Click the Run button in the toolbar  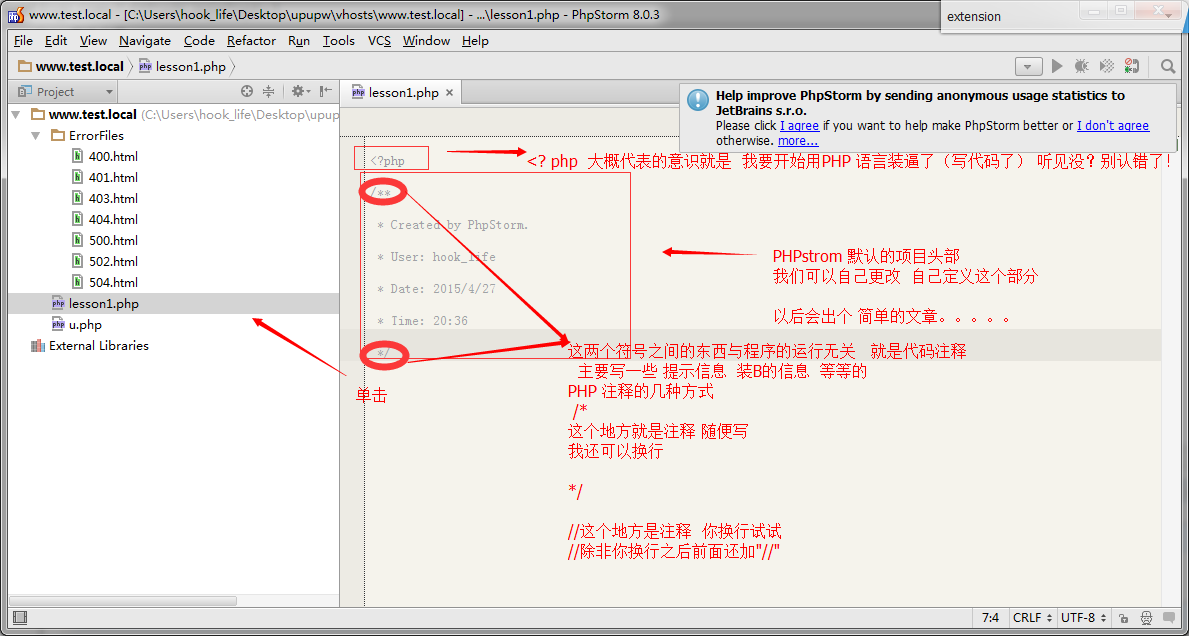(1057, 67)
